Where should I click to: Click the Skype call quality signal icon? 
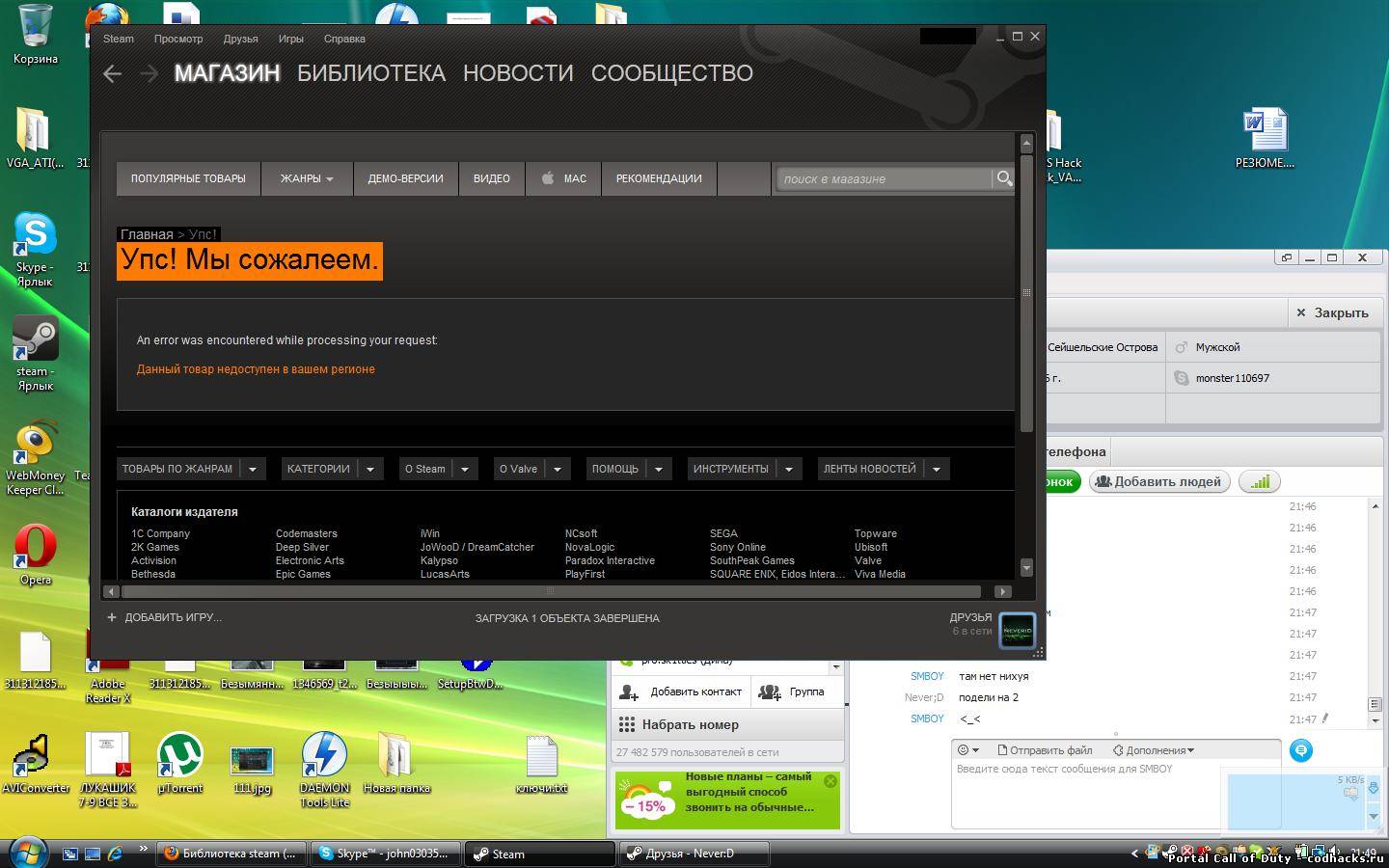pyautogui.click(x=1260, y=481)
